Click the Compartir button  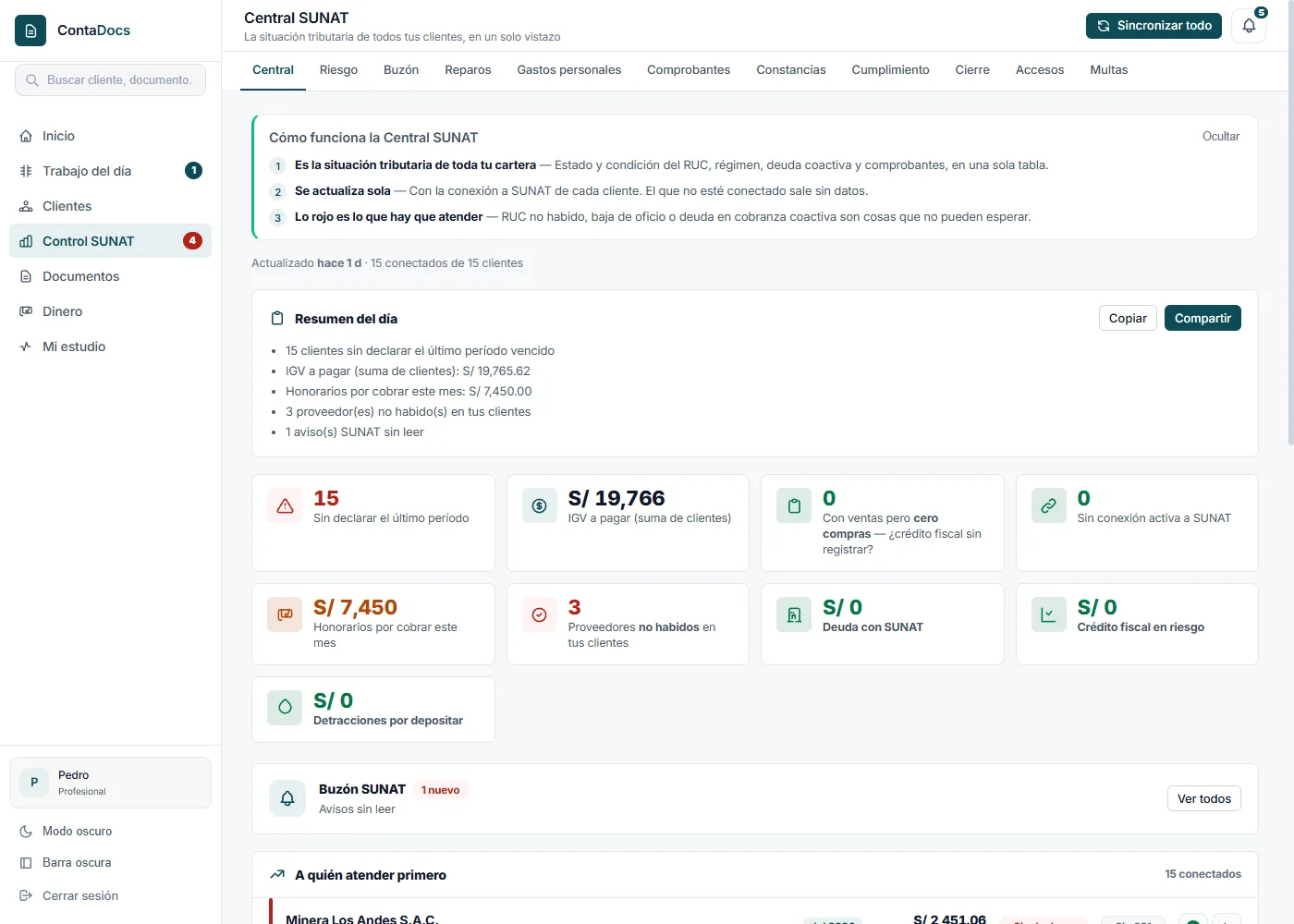click(1202, 318)
